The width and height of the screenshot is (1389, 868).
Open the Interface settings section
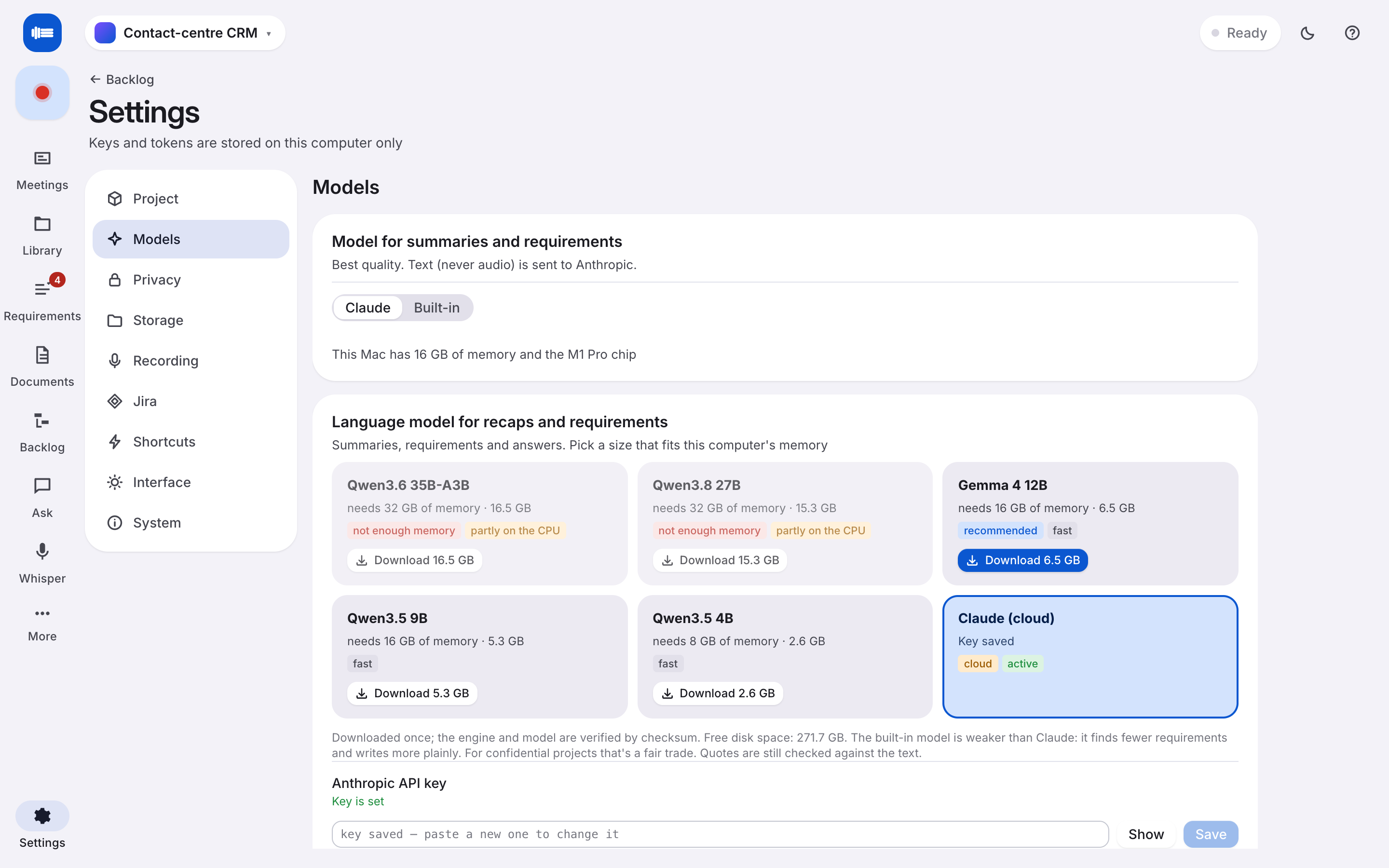(191, 482)
